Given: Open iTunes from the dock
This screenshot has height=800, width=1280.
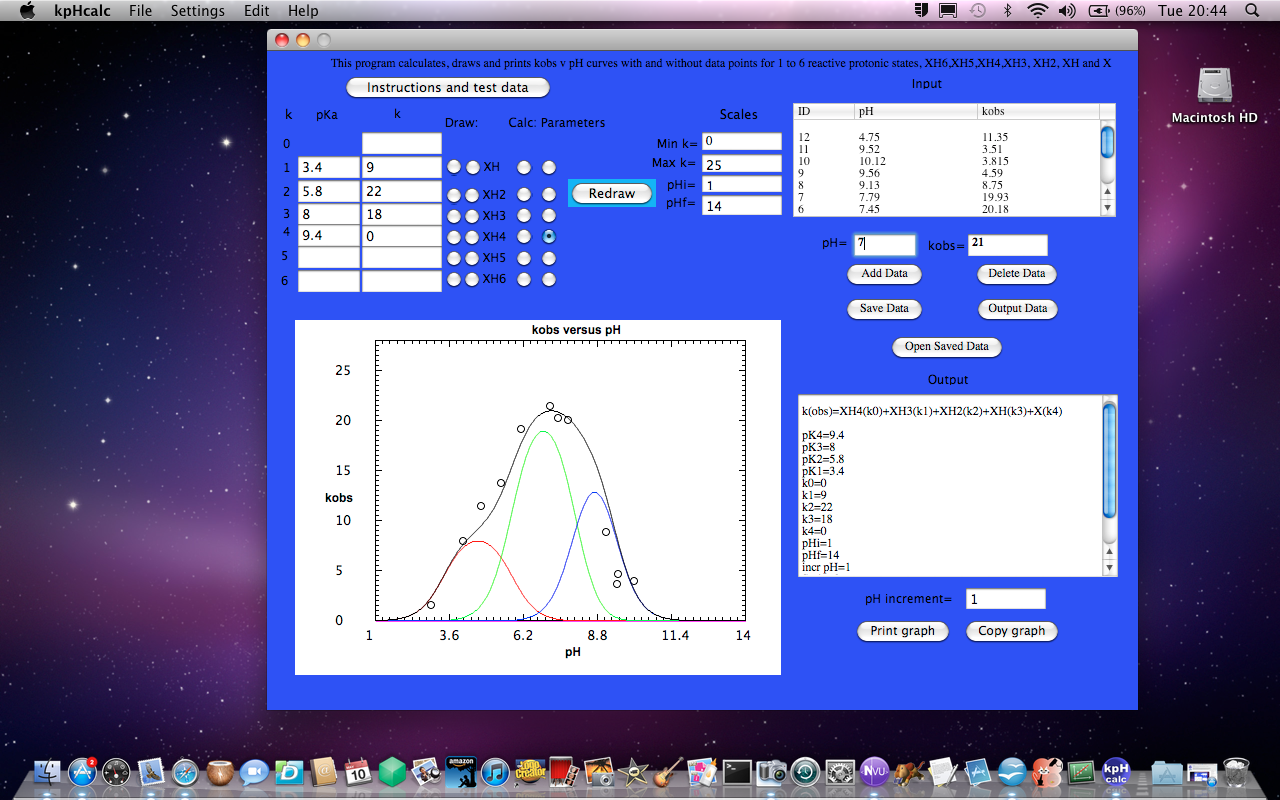Looking at the screenshot, I should coord(494,771).
